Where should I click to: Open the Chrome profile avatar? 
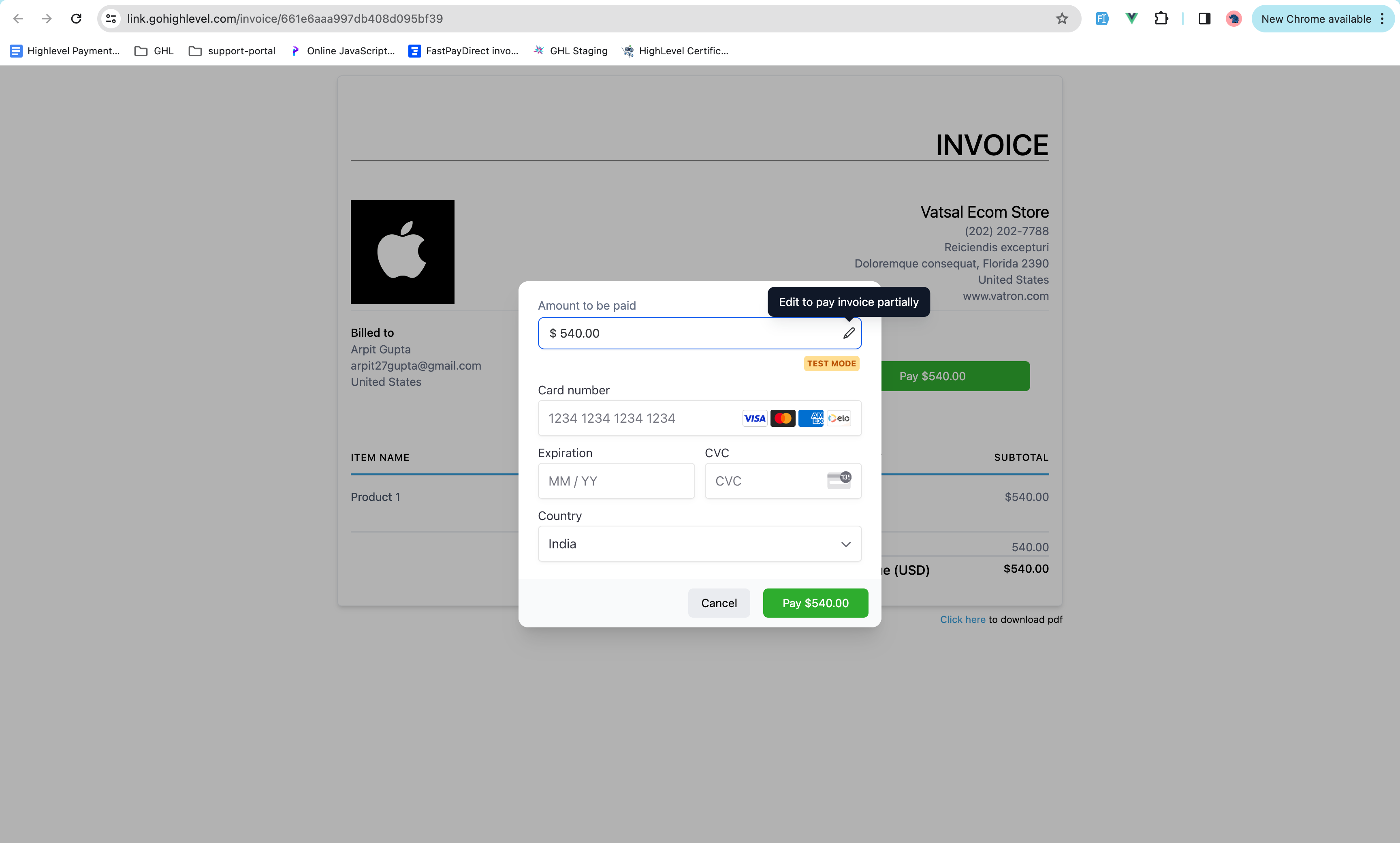click(x=1233, y=19)
